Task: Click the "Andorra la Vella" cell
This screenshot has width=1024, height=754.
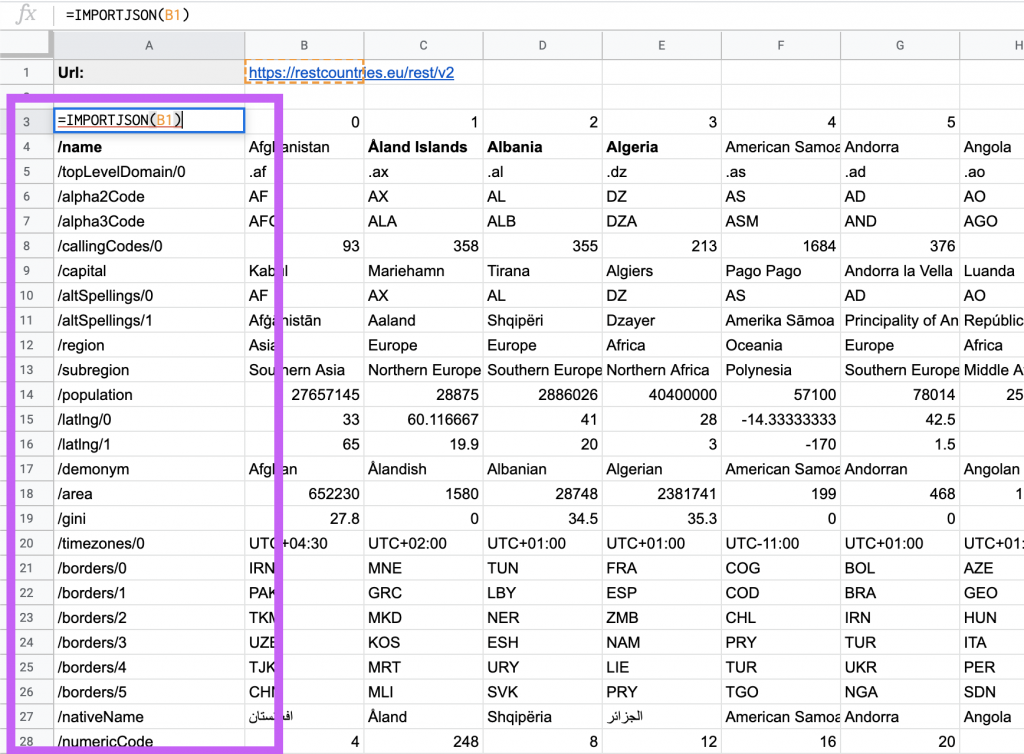Action: [x=899, y=270]
